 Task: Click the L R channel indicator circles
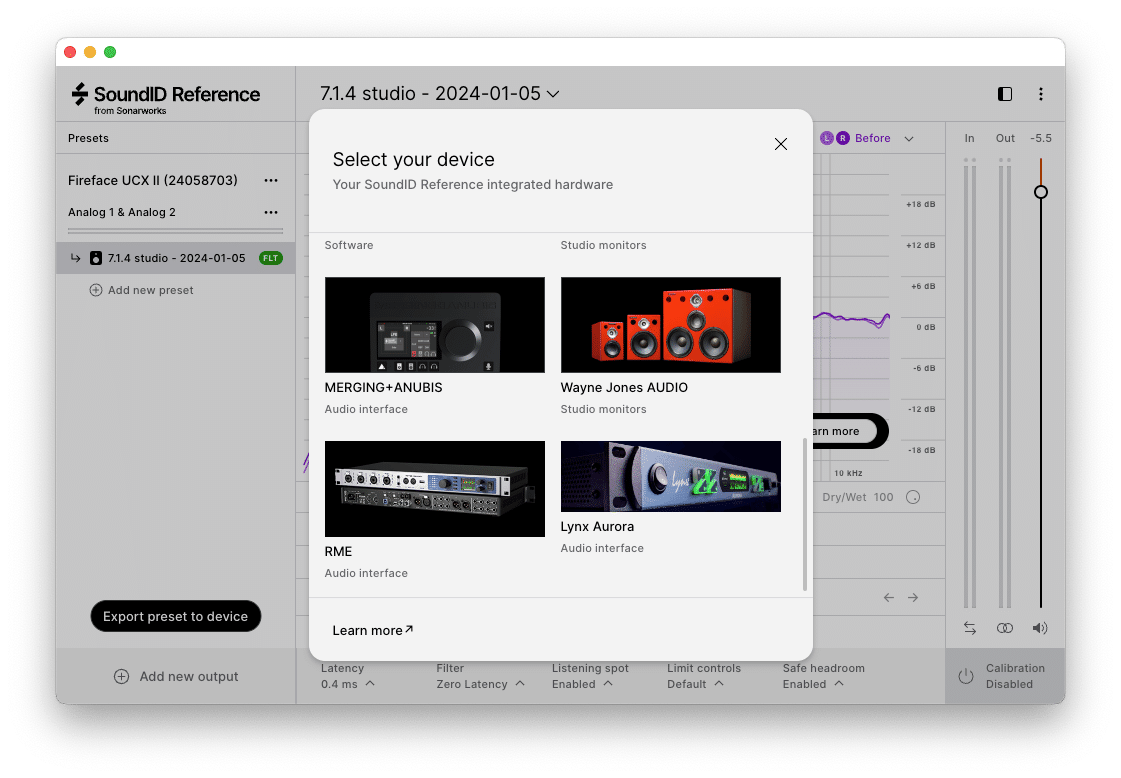835,138
